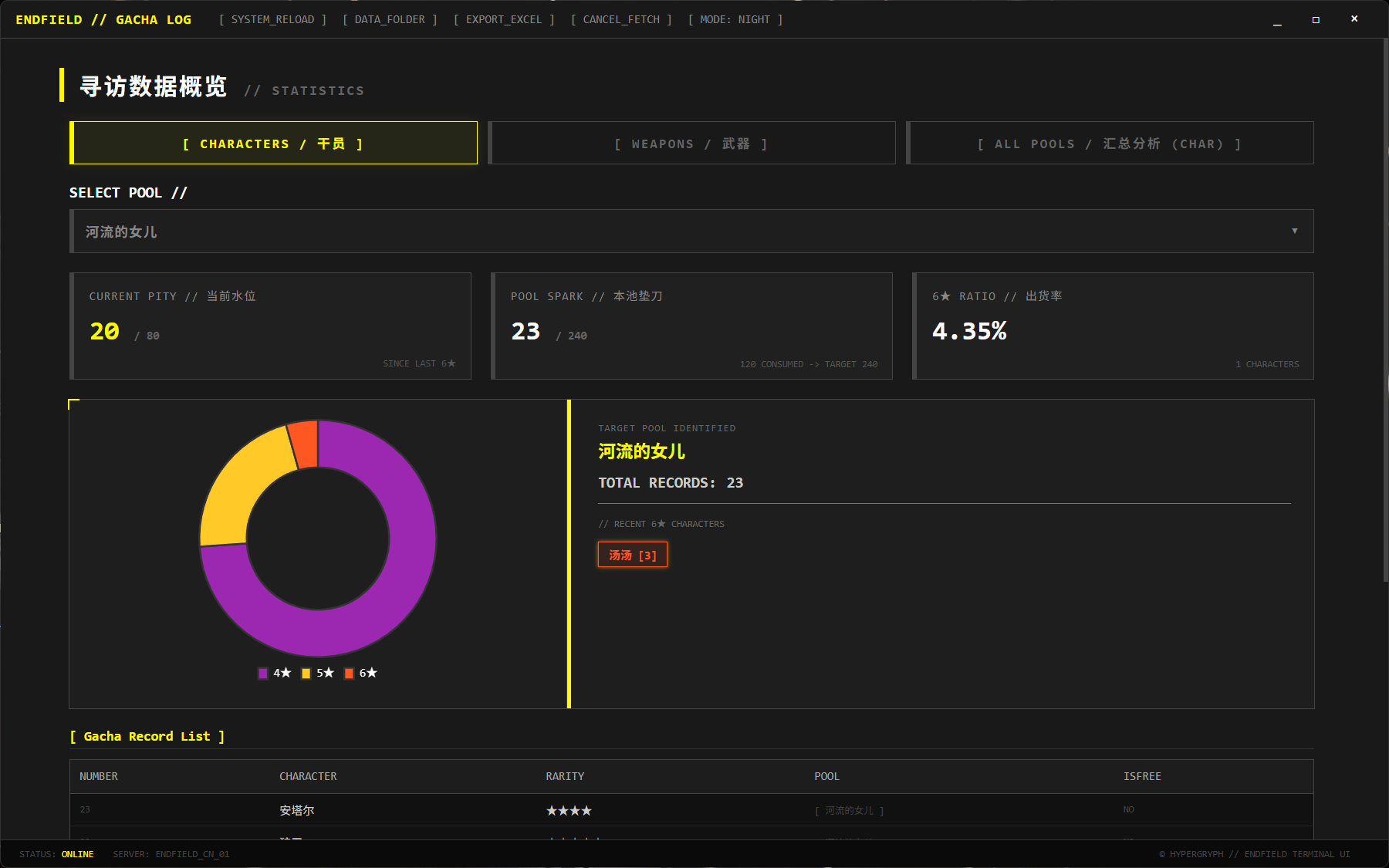Click the vertical scrollbar on the right
This screenshot has width=1389, height=868.
1385,309
